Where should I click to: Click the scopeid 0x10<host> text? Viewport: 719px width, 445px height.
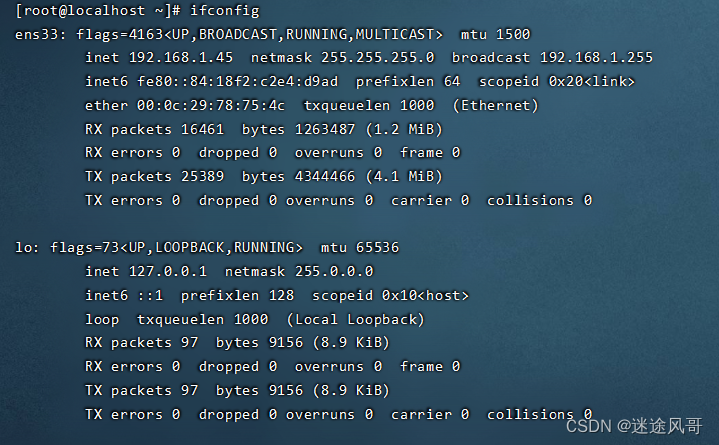[390, 295]
